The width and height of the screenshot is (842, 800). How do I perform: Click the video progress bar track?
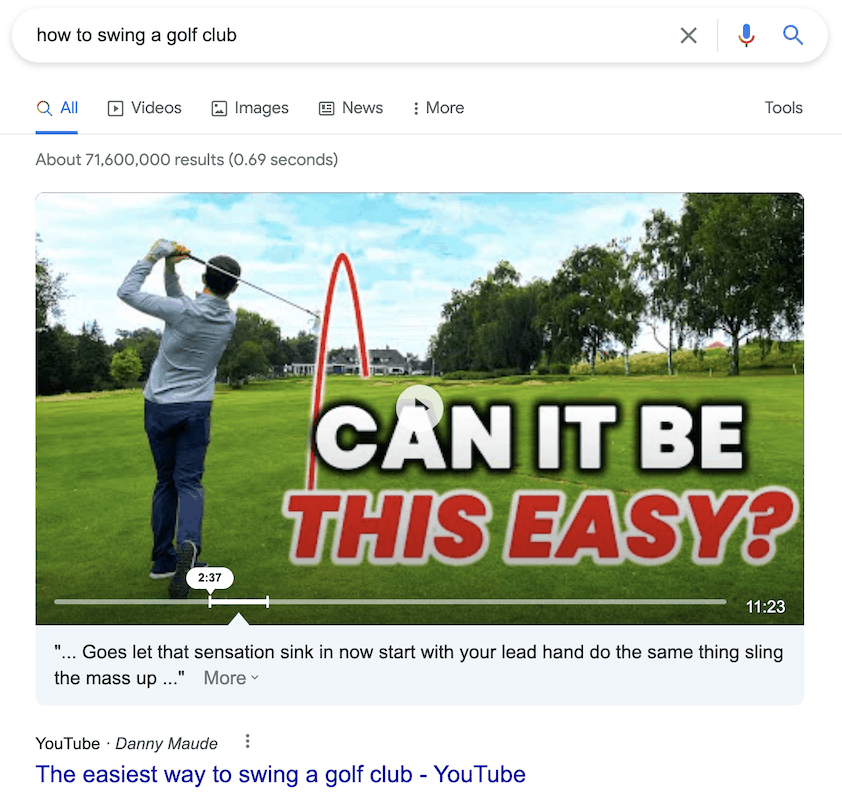coord(390,602)
